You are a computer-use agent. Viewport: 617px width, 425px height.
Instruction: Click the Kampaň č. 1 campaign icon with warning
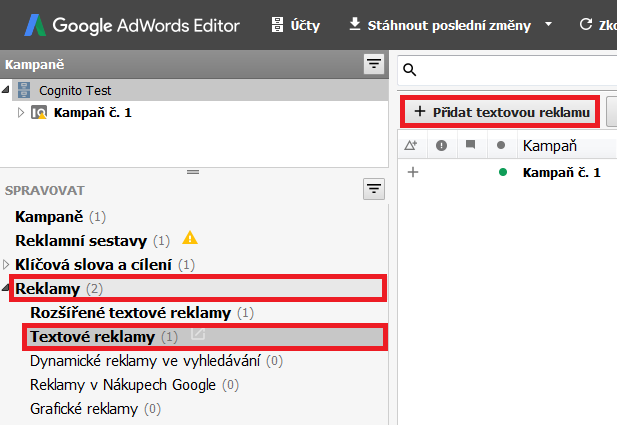tap(39, 113)
